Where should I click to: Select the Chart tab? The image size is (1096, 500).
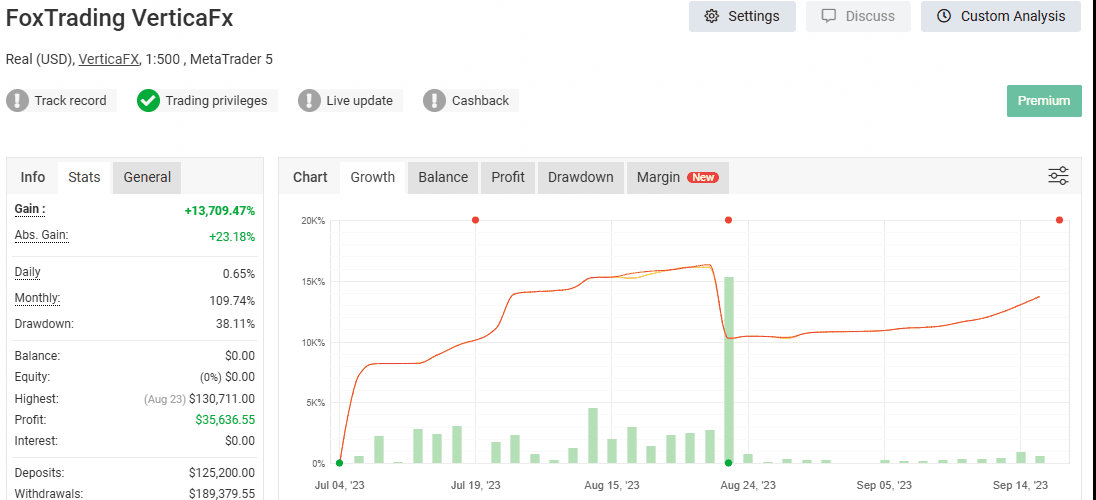point(310,177)
